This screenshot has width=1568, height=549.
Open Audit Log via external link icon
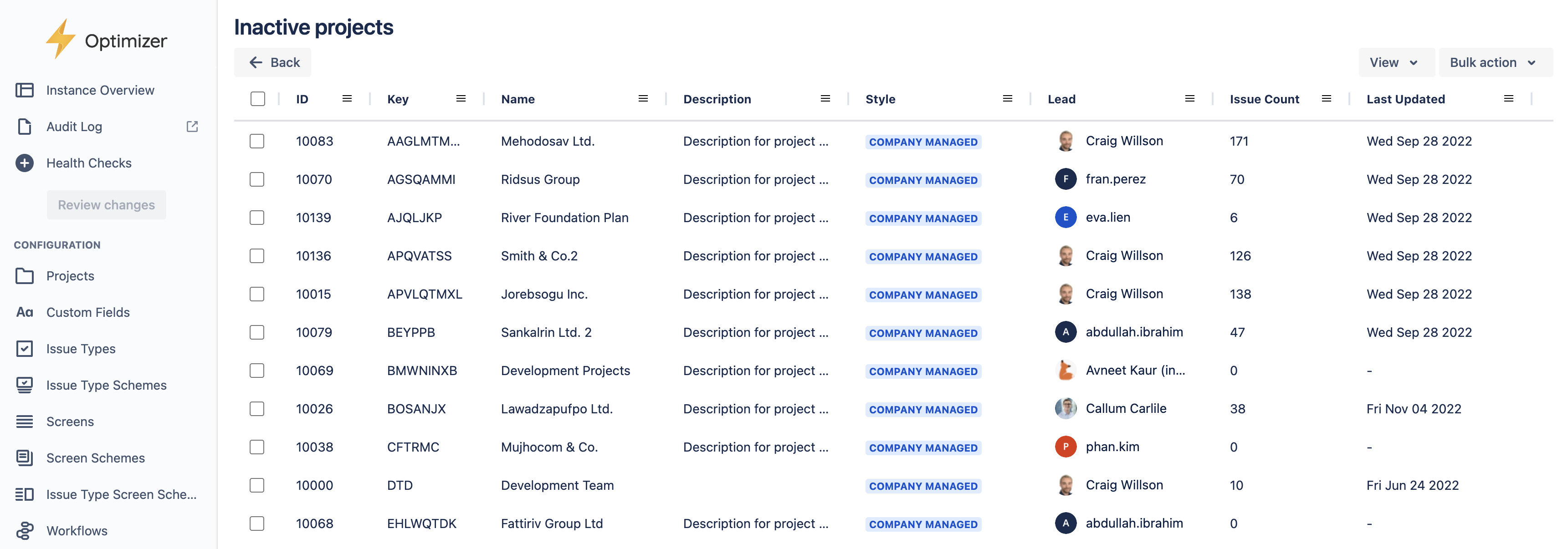tap(192, 127)
